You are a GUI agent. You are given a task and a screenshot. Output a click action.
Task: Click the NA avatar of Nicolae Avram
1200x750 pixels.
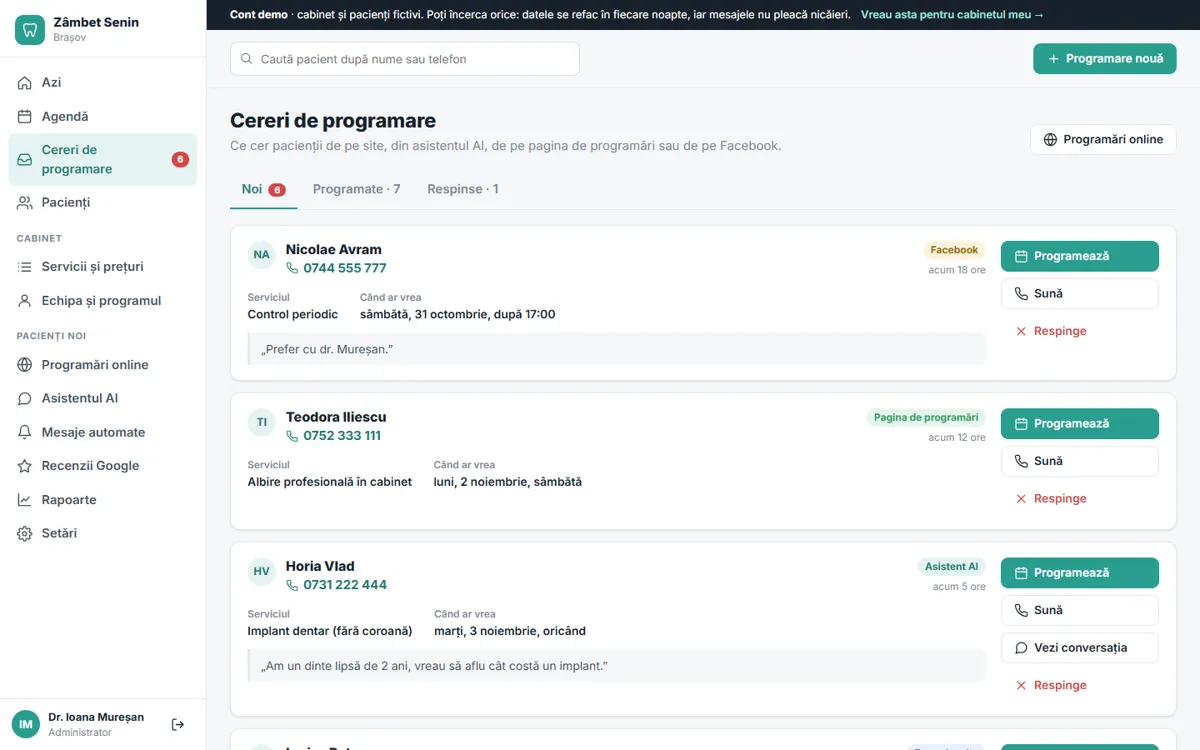[262, 255]
